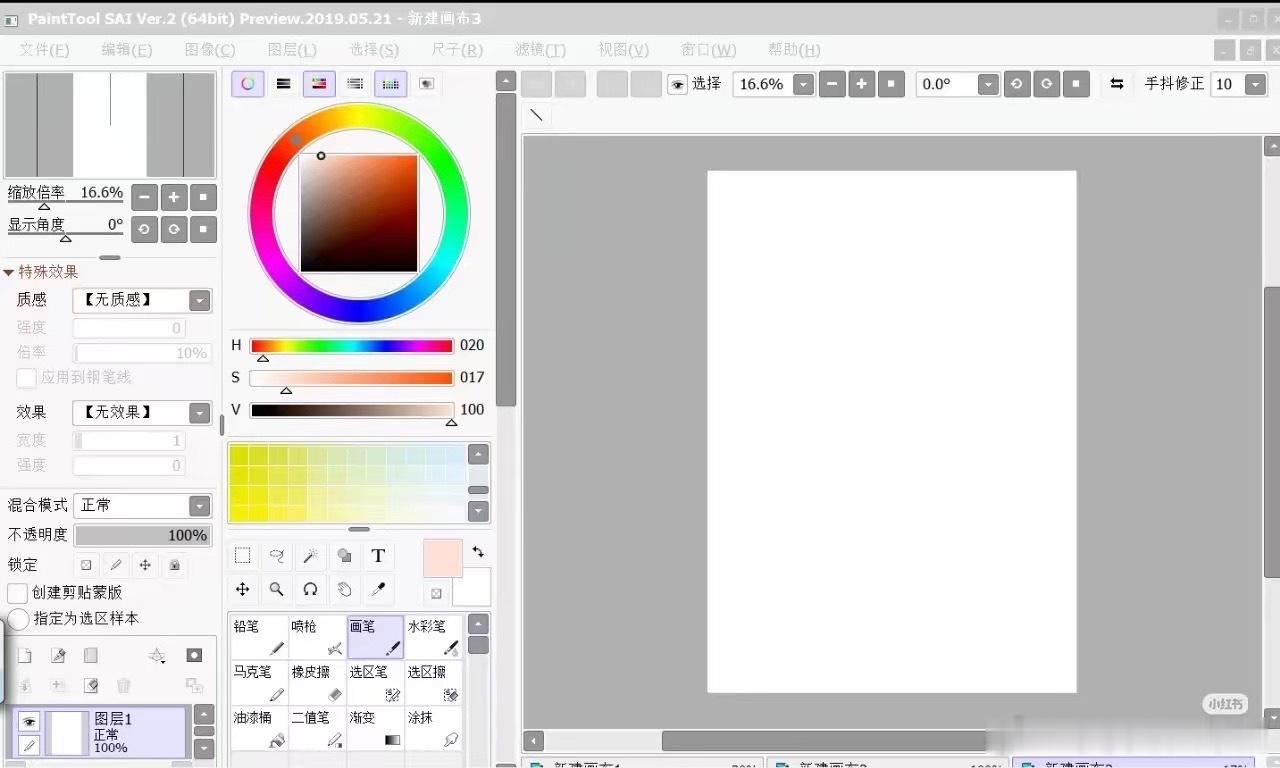Collapse the 特殊效果 section
1280x768 pixels.
pyautogui.click(x=9, y=272)
